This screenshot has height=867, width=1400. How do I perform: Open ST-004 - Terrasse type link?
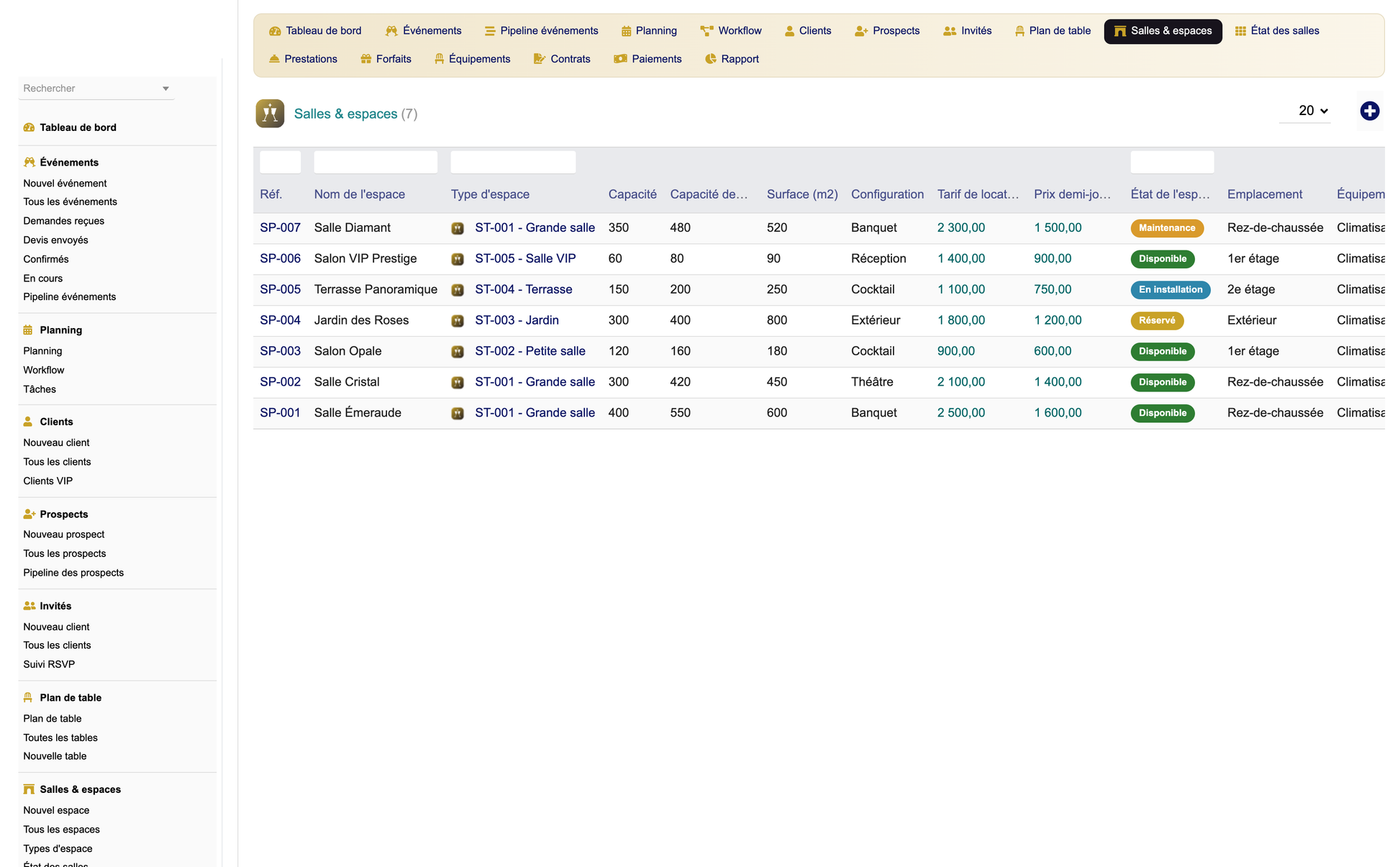[524, 290]
